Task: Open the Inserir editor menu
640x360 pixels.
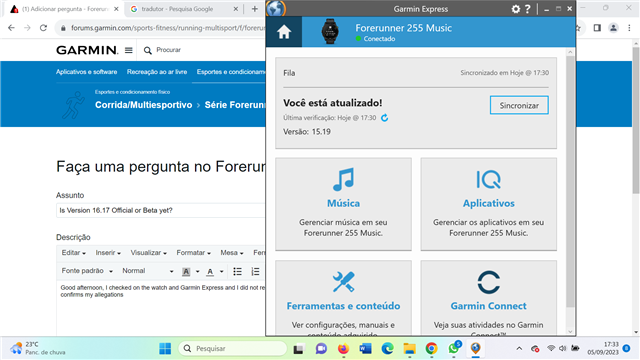Action: (108, 253)
